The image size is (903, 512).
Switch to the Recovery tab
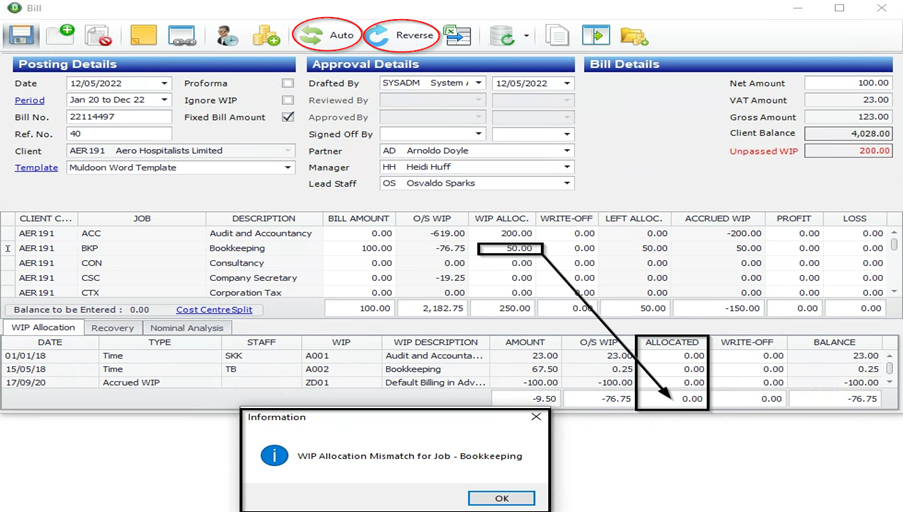[112, 328]
